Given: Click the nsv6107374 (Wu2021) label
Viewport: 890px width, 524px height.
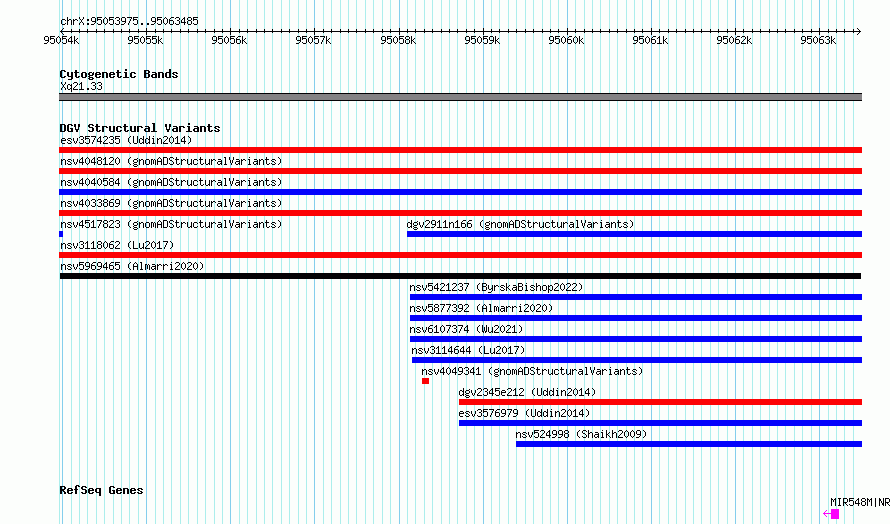Looking at the screenshot, I should [466, 329].
